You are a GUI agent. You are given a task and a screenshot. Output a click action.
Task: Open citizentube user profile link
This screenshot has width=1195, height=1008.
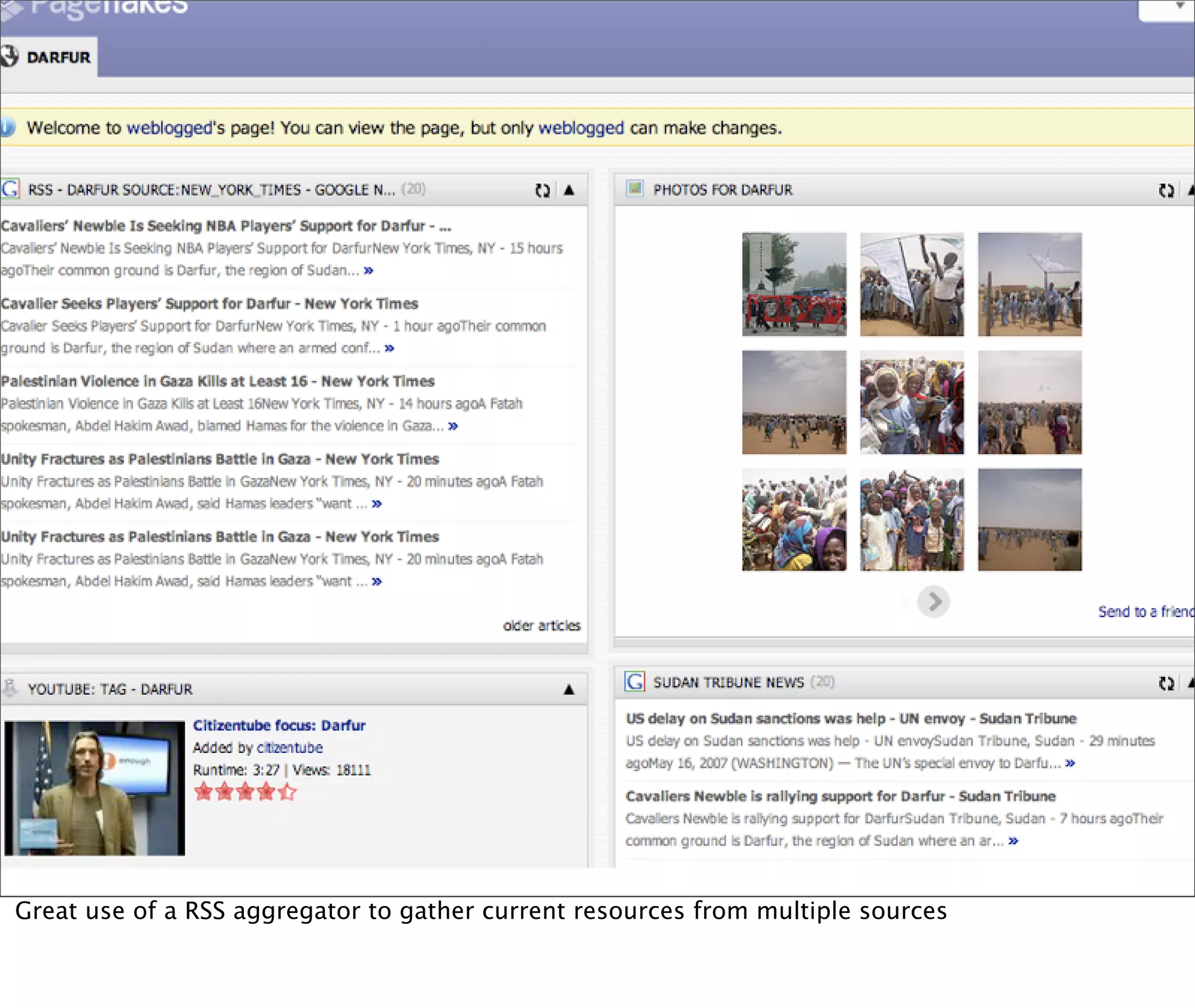(x=289, y=748)
